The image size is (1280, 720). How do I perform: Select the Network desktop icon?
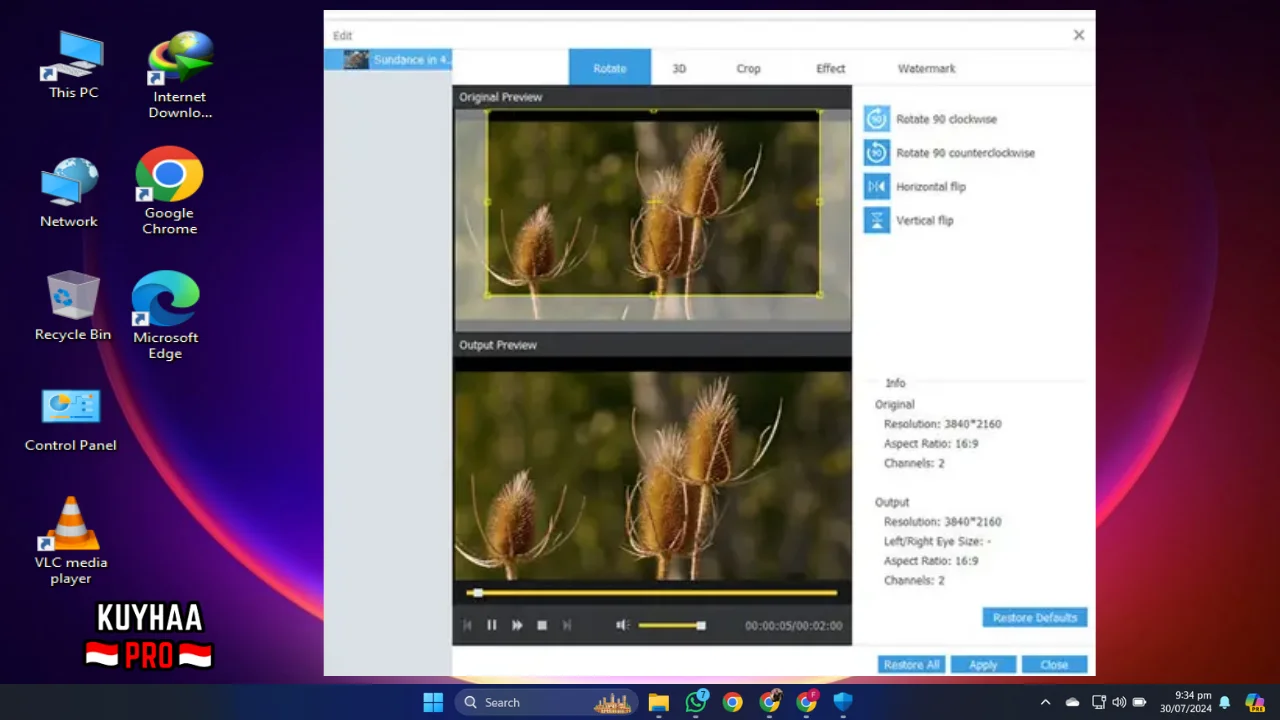(x=69, y=193)
